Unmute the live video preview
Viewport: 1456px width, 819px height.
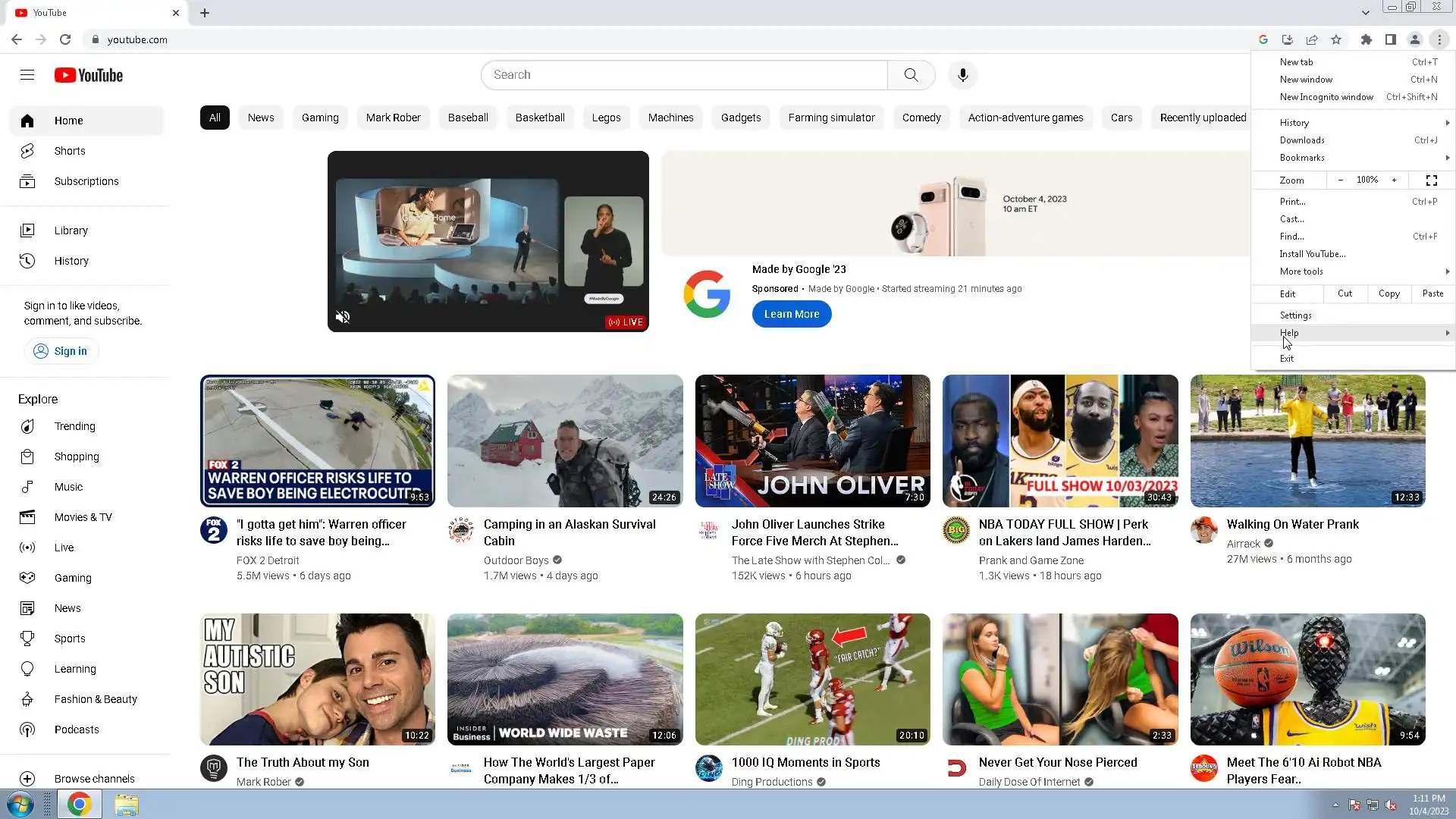pos(343,317)
